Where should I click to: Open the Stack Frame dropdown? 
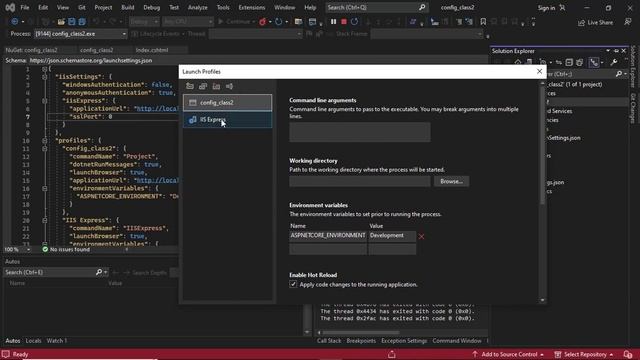[x=427, y=34]
